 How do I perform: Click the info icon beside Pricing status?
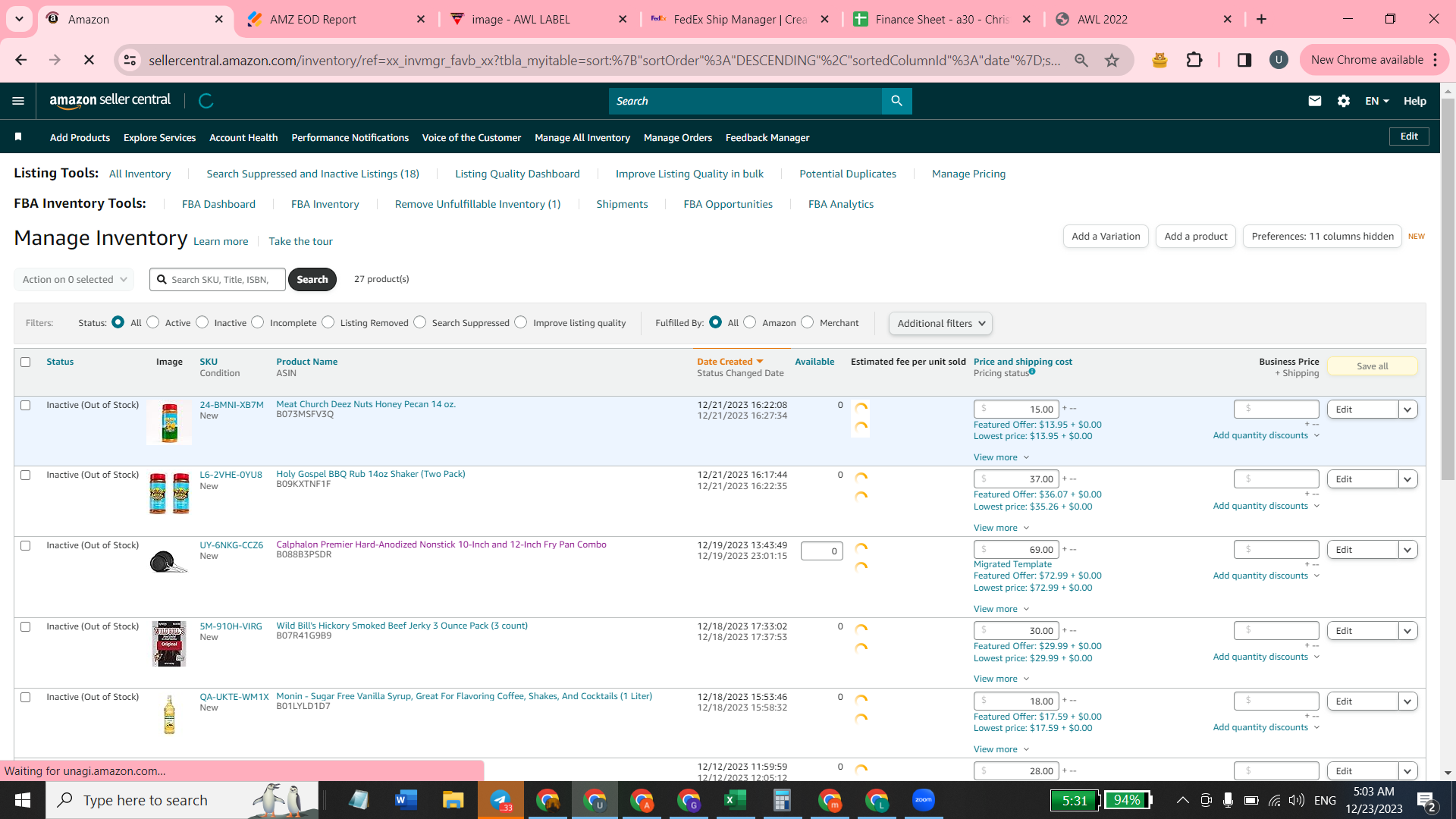click(x=1032, y=372)
